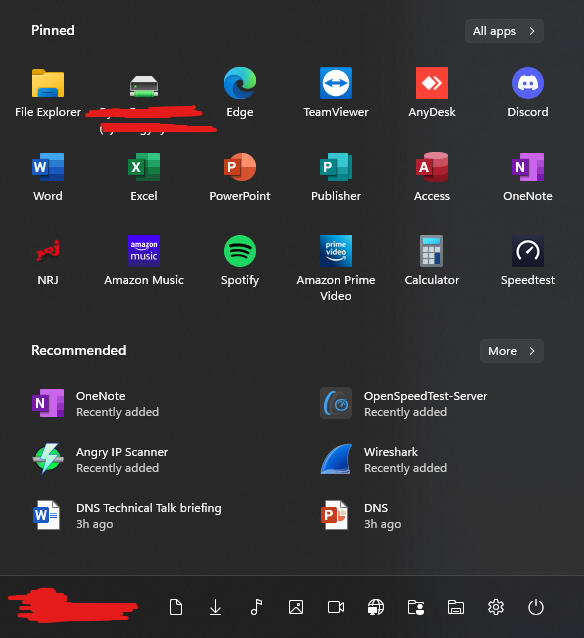
Task: Open Documents folder shortcut
Action: pos(176,607)
